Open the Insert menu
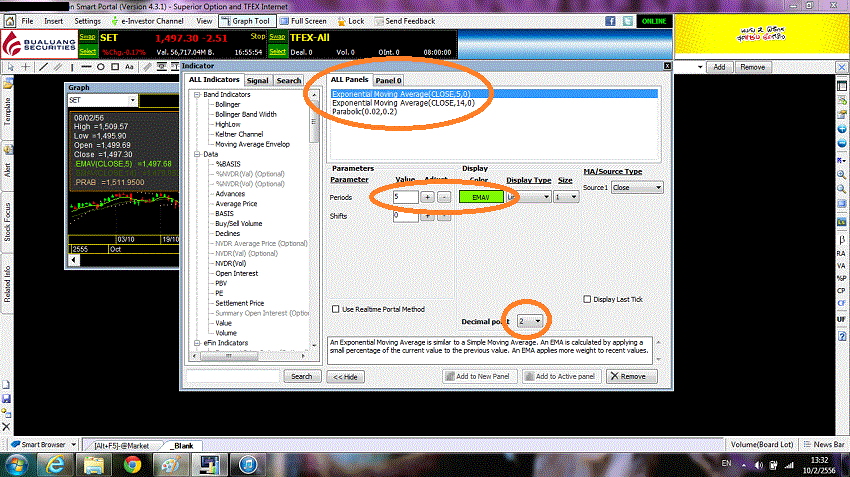 [54, 21]
